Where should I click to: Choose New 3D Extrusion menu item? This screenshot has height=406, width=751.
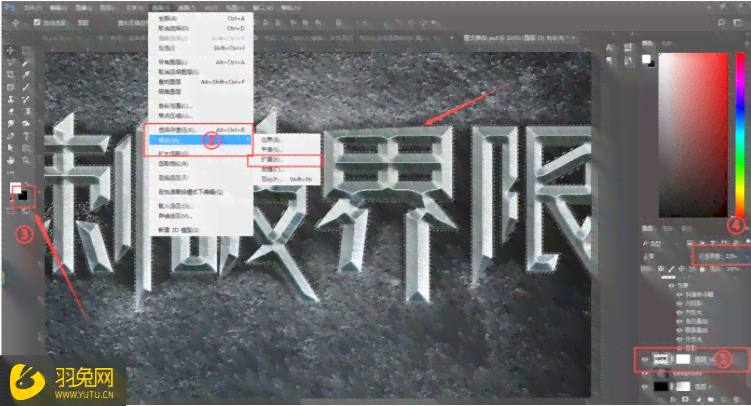tap(201, 230)
